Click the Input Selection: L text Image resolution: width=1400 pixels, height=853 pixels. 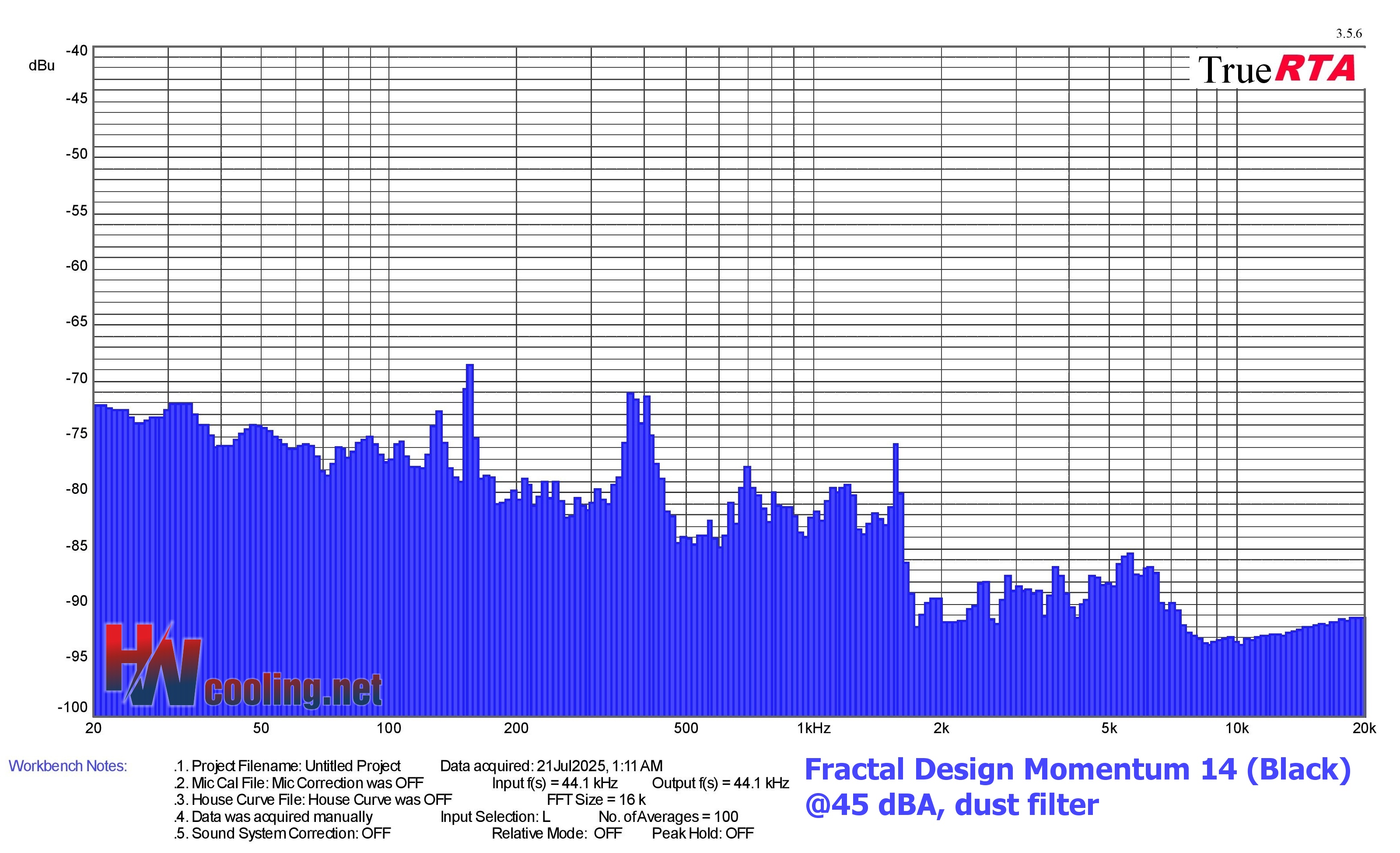point(495,817)
